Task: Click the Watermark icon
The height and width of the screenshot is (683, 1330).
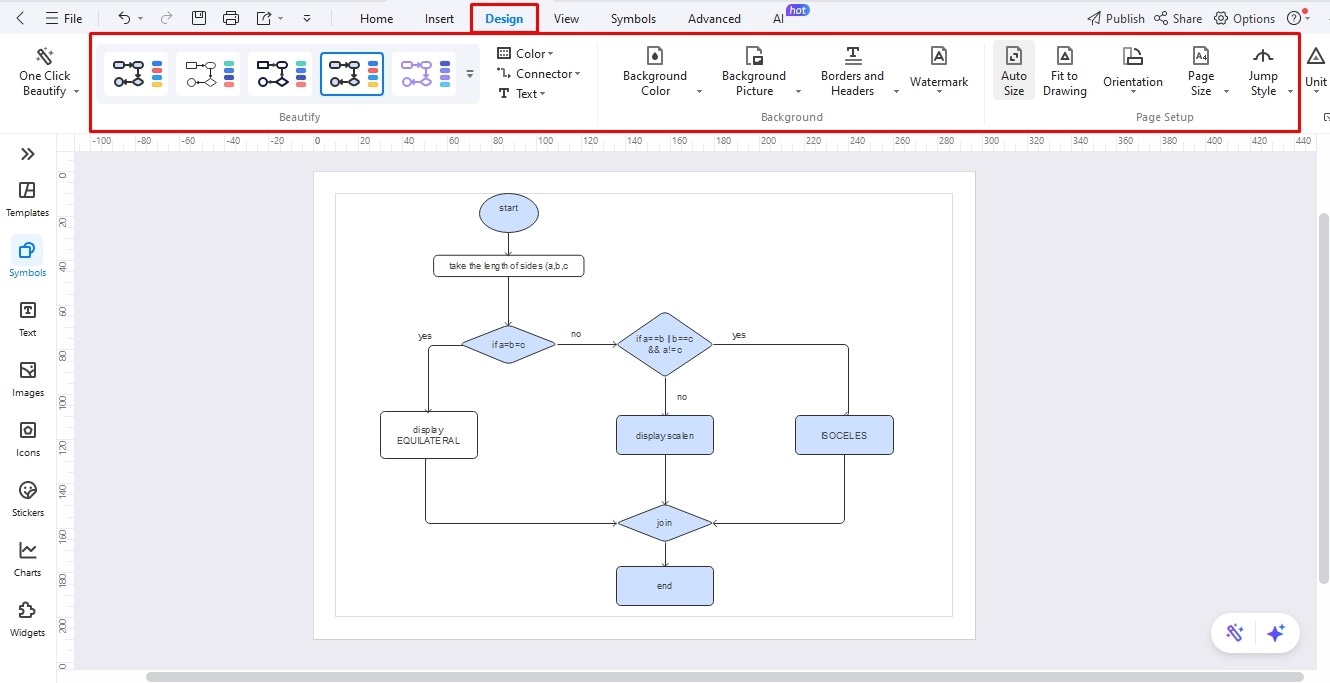Action: pos(939,56)
